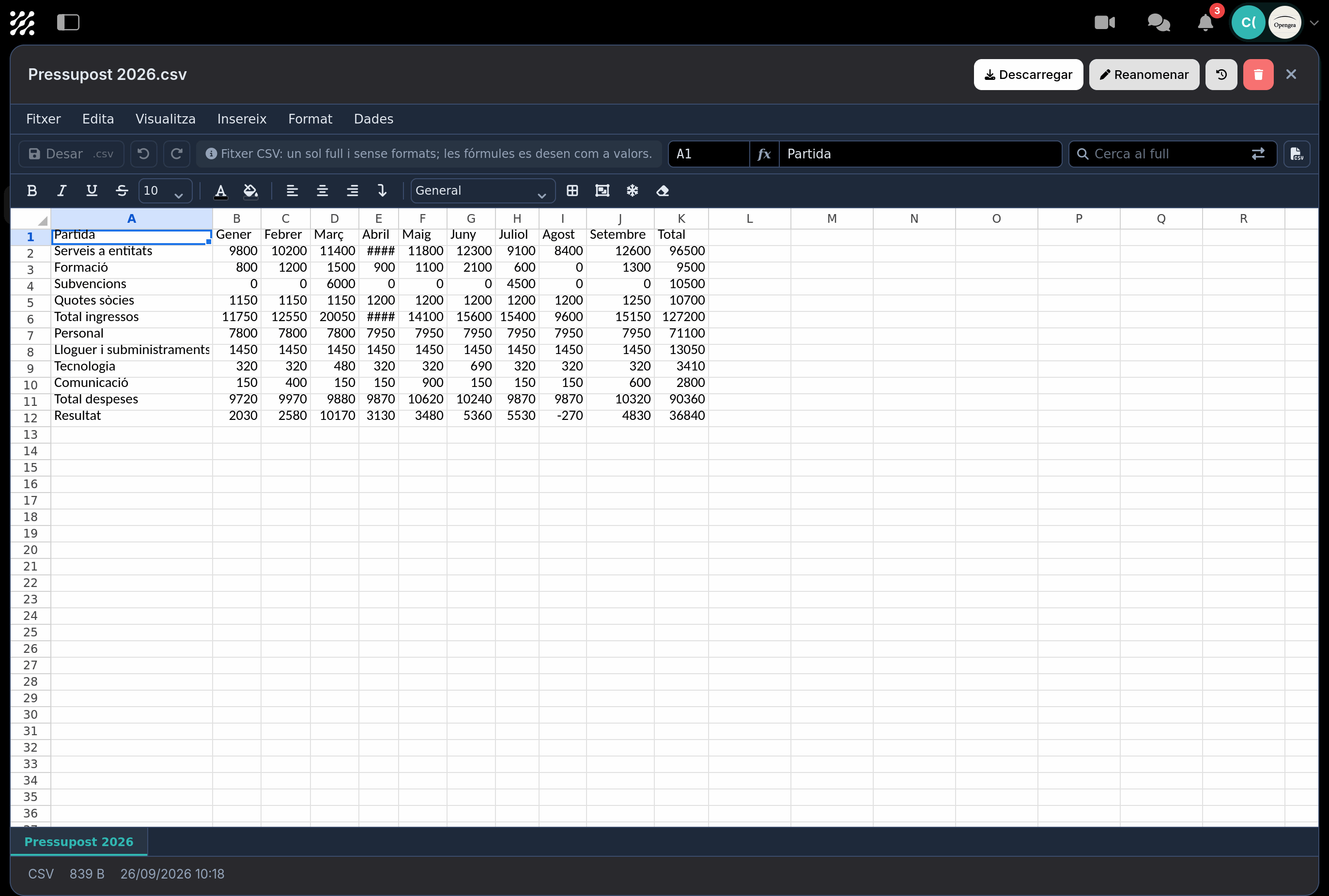
Task: Select the Pressupost 2026 sheet tab
Action: pos(79,842)
